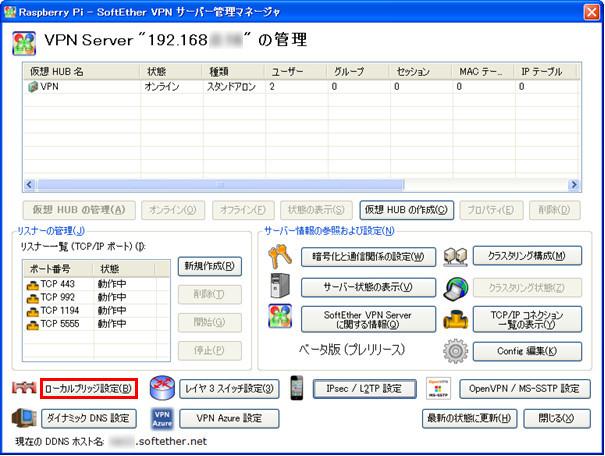Click the 仮想 HUB 名 column header
605x456 pixels.
click(81, 72)
